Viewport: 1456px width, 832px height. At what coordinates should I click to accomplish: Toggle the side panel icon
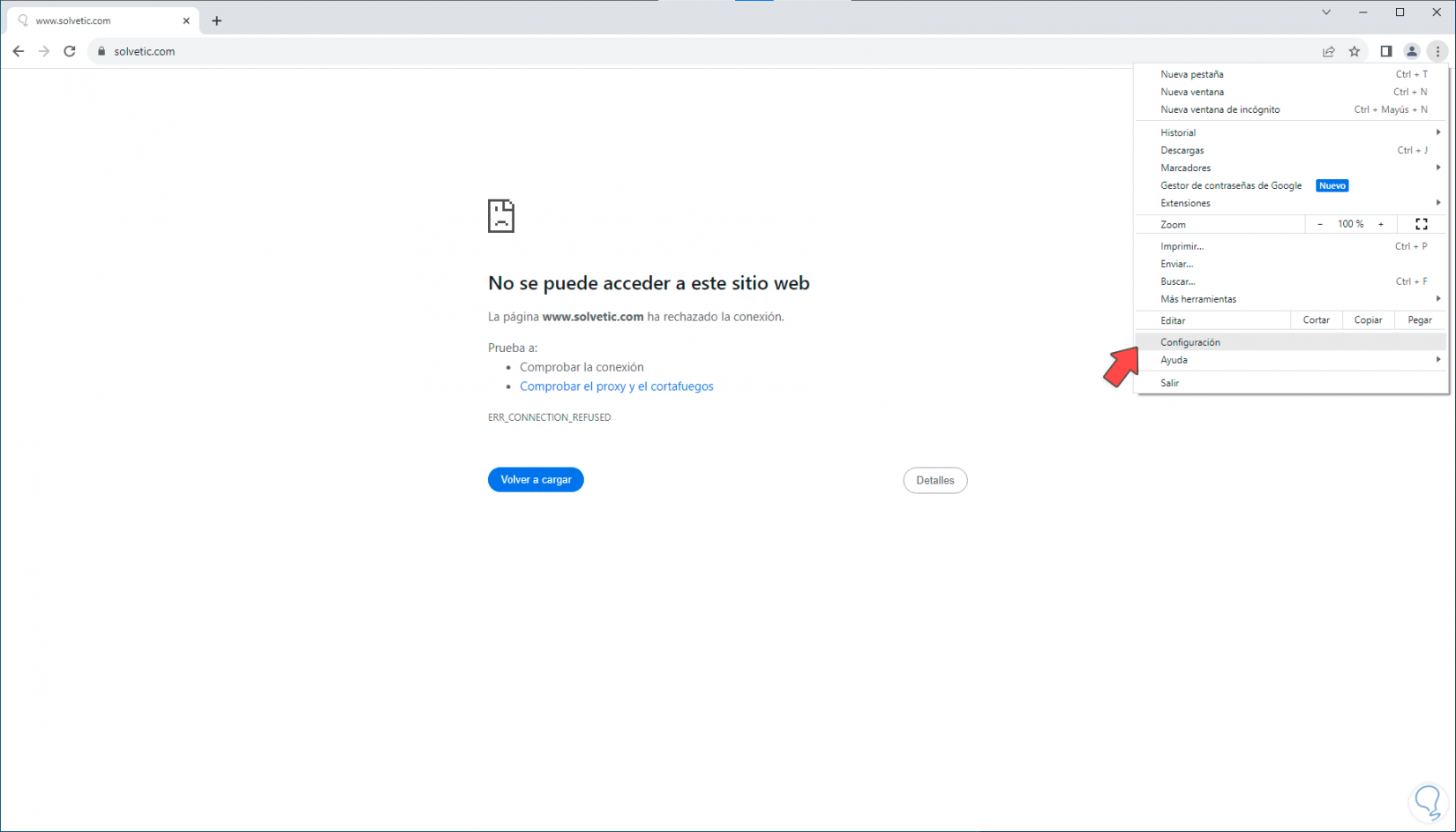(1386, 51)
